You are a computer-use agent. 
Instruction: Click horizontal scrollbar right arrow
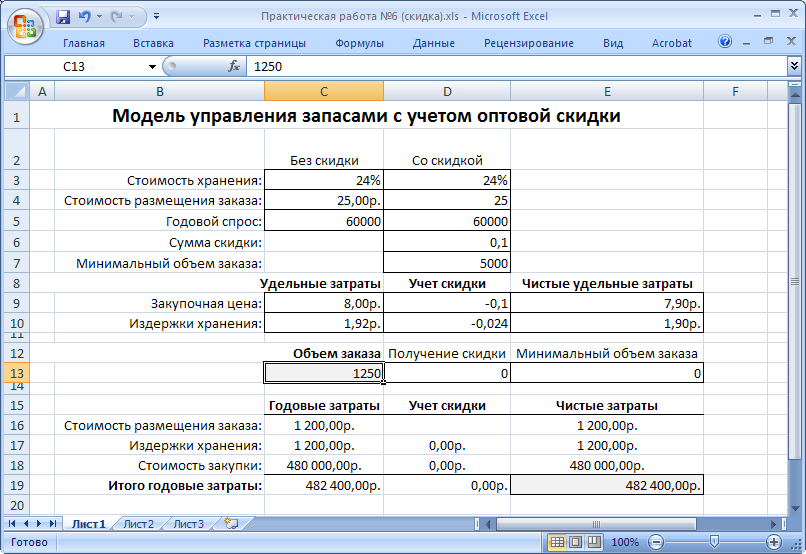[774, 524]
